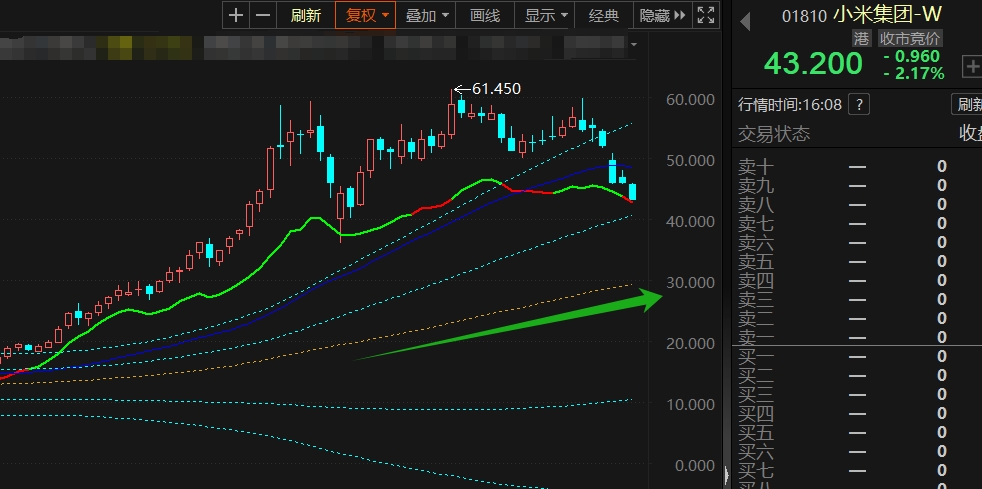
Task: Zoom out the chart with minus button
Action: (263, 15)
